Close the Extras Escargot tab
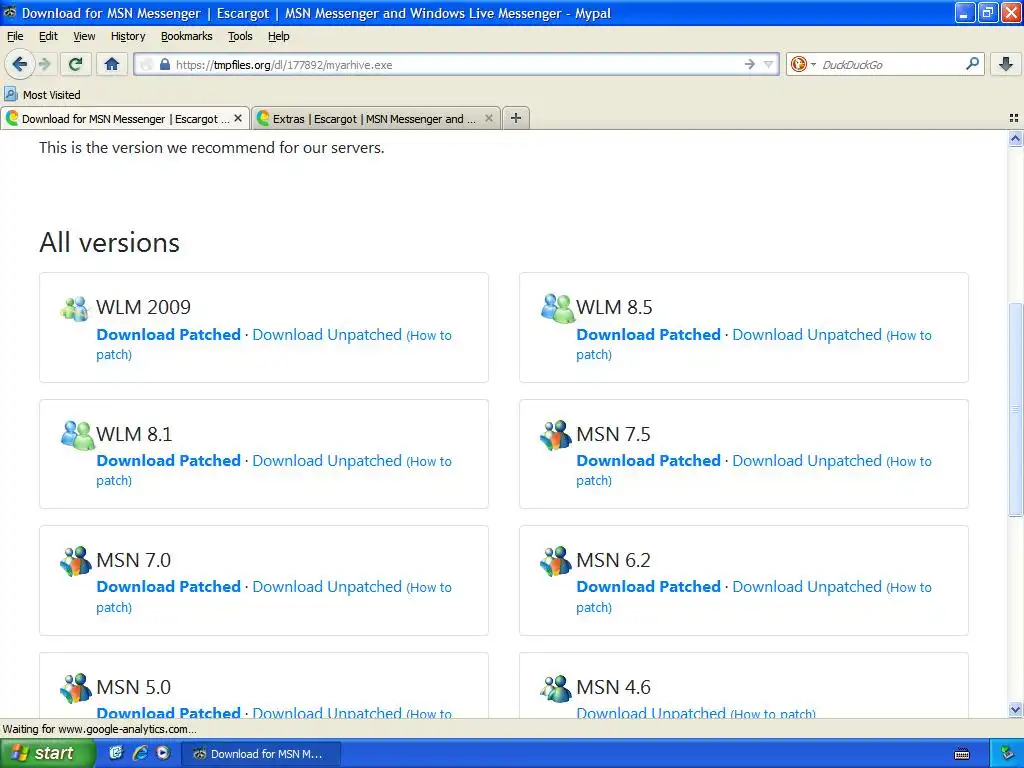 [488, 118]
